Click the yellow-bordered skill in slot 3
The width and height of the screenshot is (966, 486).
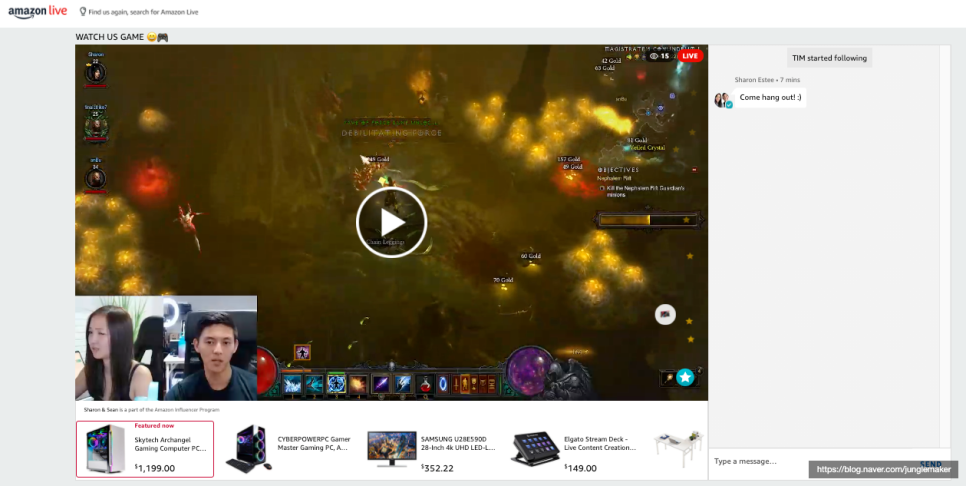pos(336,383)
